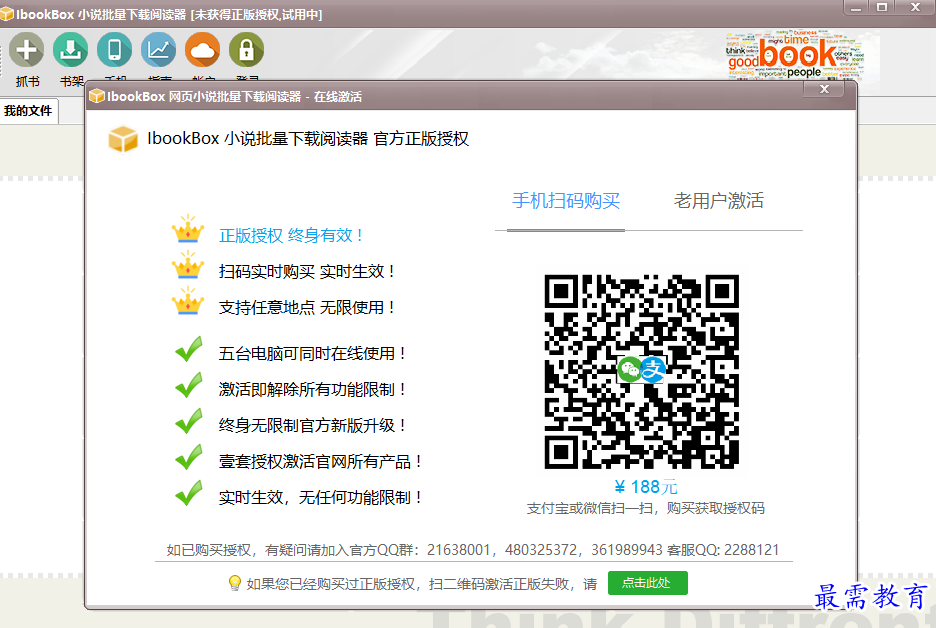The width and height of the screenshot is (936, 628).
Task: Close the 在线激活 dialog
Action: 824,89
